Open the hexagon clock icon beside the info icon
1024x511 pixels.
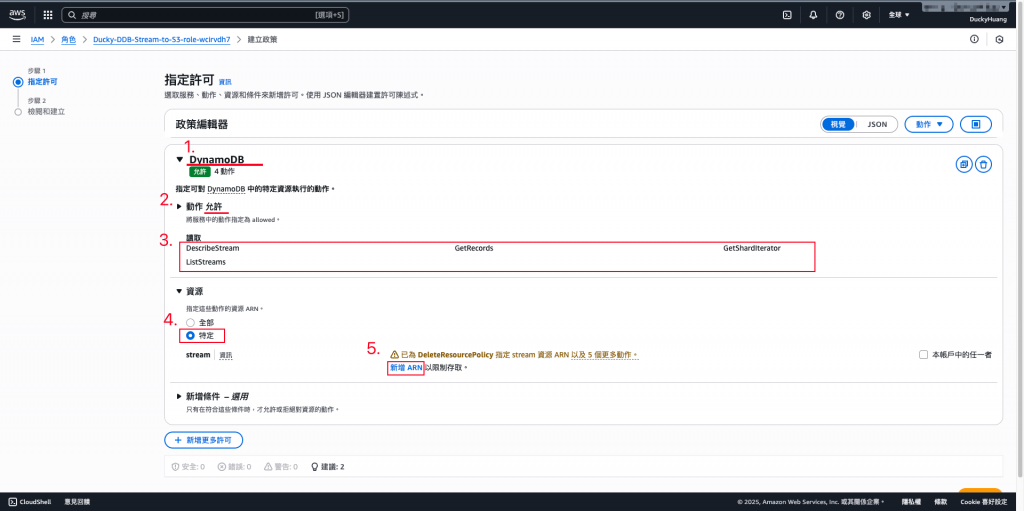(x=999, y=39)
